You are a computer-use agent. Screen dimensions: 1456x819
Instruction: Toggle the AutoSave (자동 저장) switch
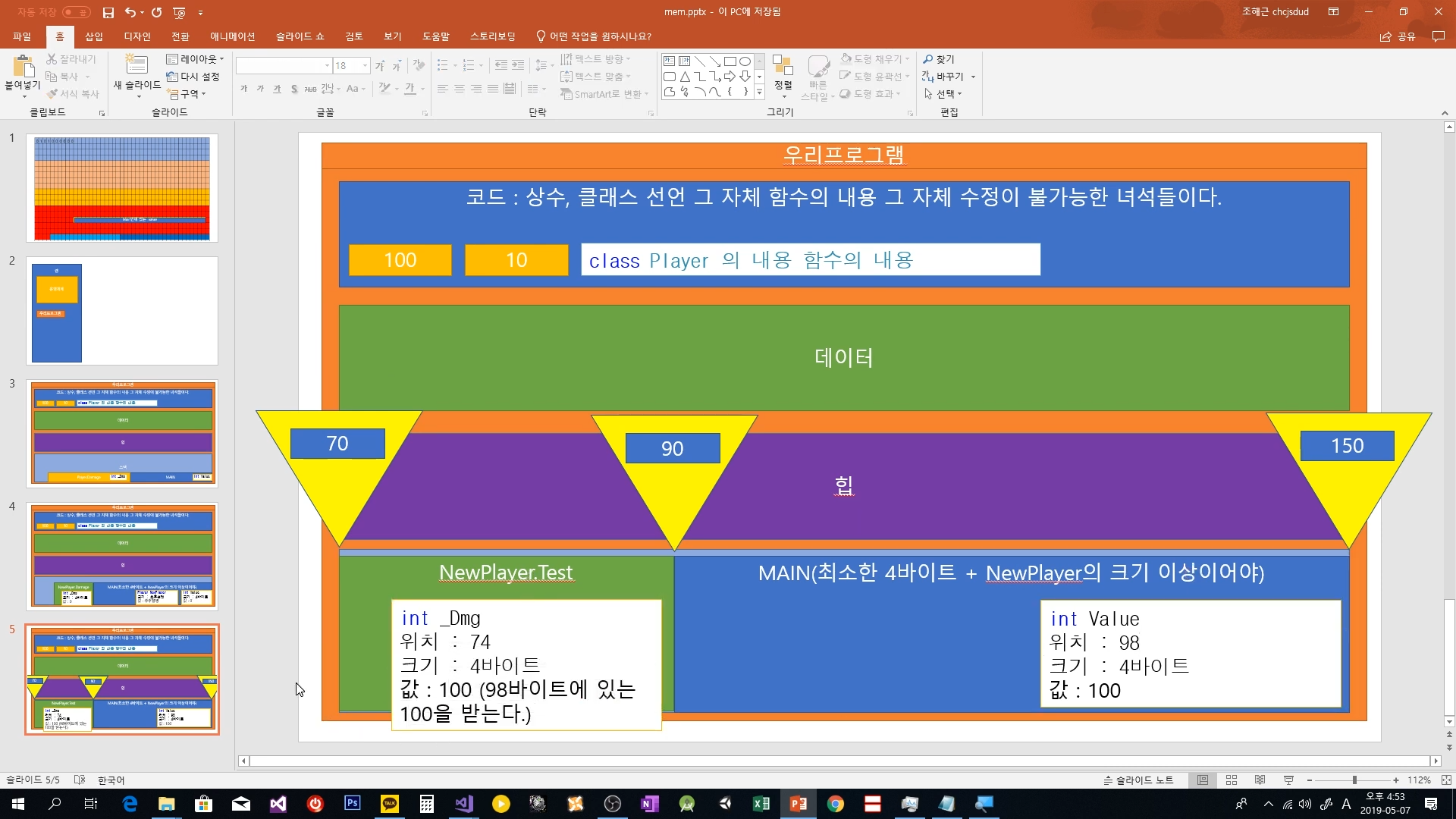pos(76,12)
